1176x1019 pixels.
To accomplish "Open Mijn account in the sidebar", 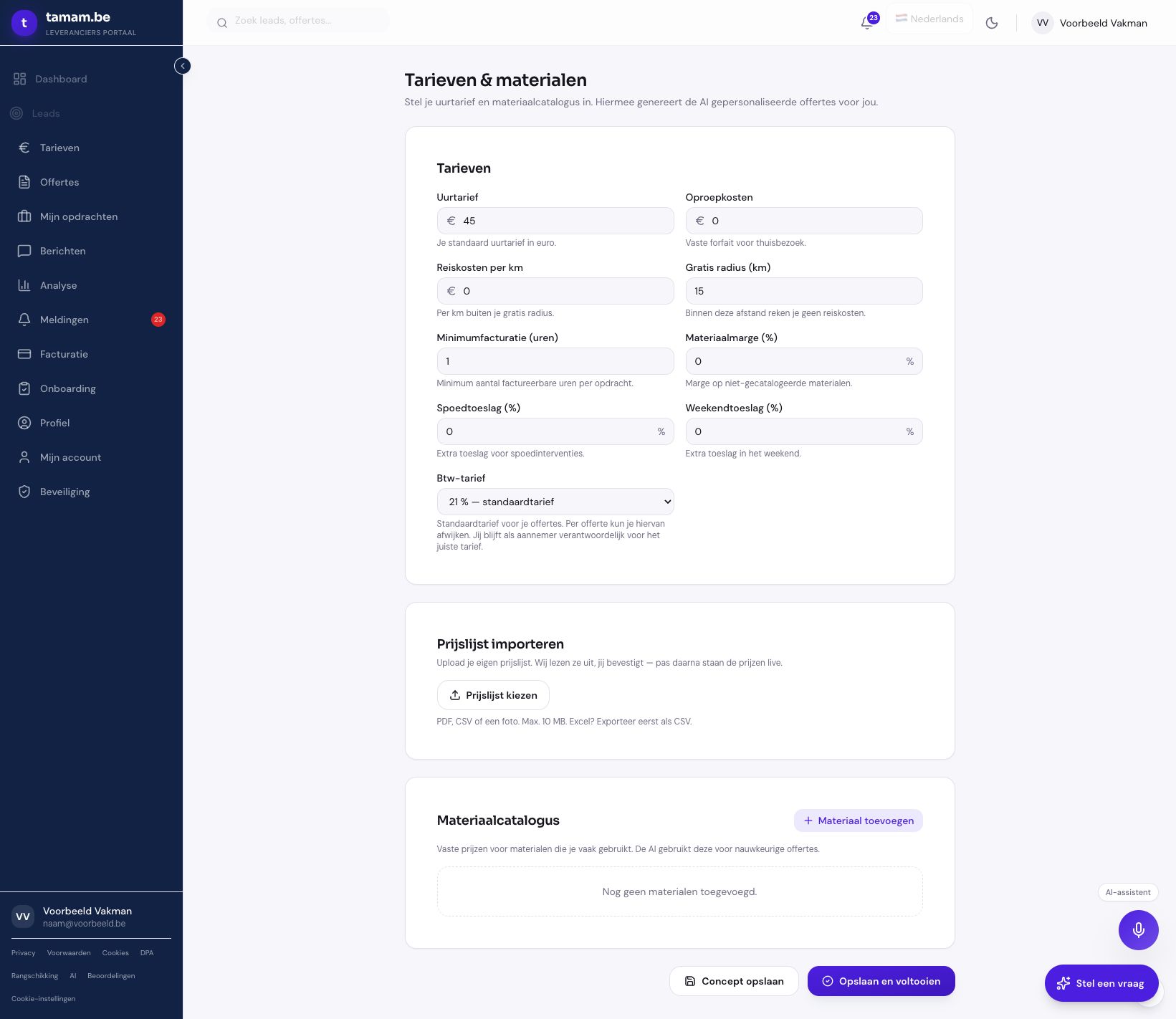I will pos(91,457).
